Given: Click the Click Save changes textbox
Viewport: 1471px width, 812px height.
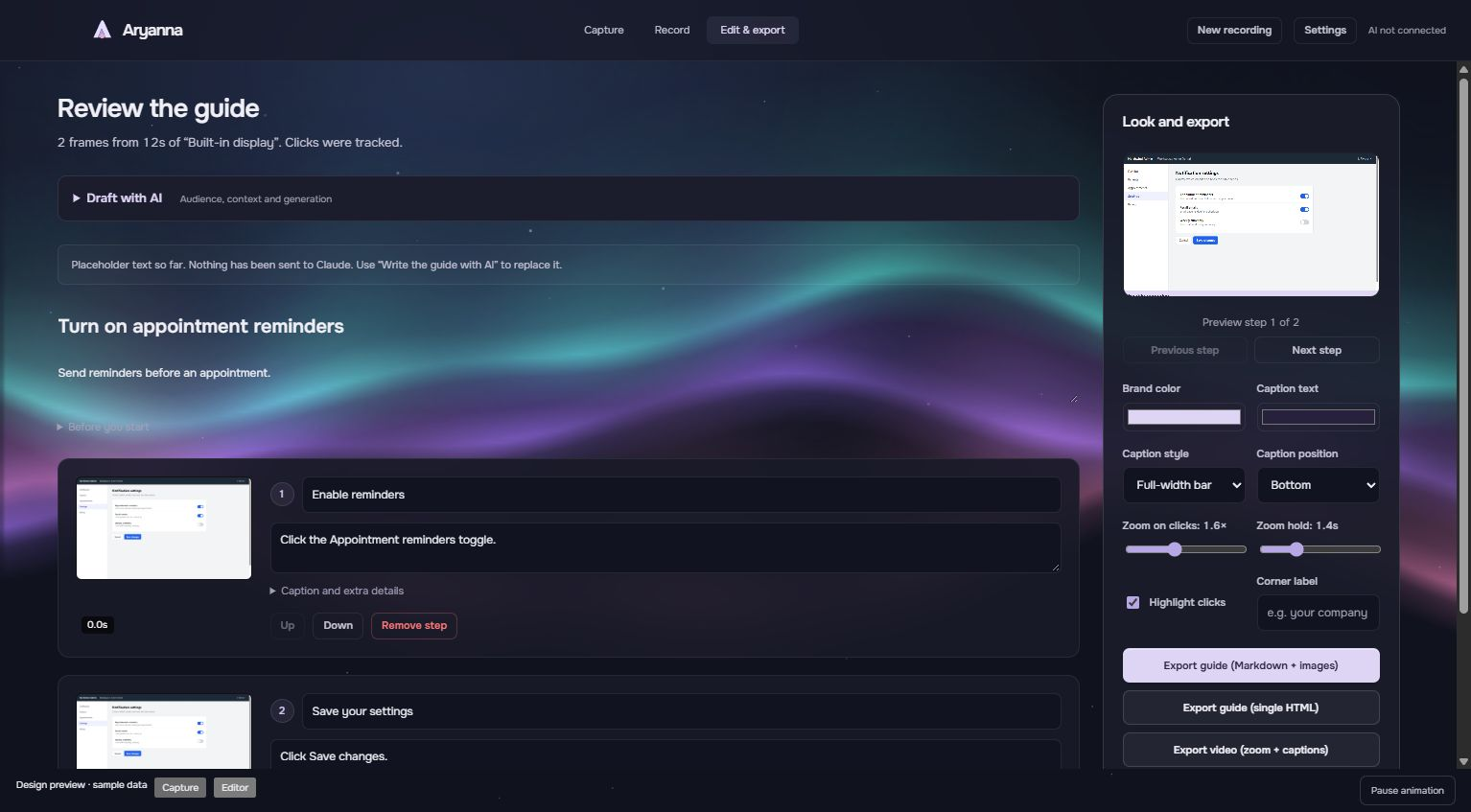Looking at the screenshot, I should [x=665, y=755].
